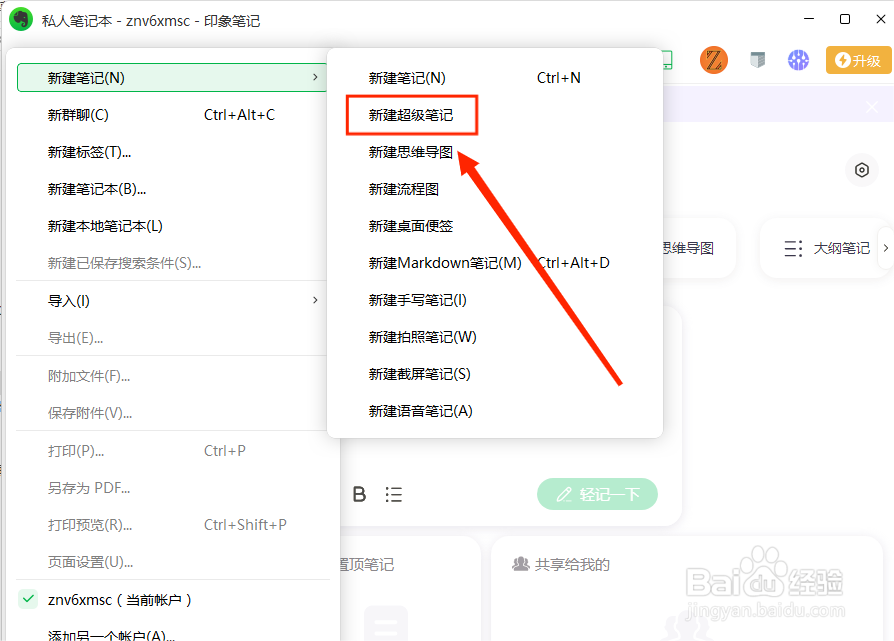Click 添加另一个帐户(A)... entry
This screenshot has height=641, width=894.
click(172, 634)
